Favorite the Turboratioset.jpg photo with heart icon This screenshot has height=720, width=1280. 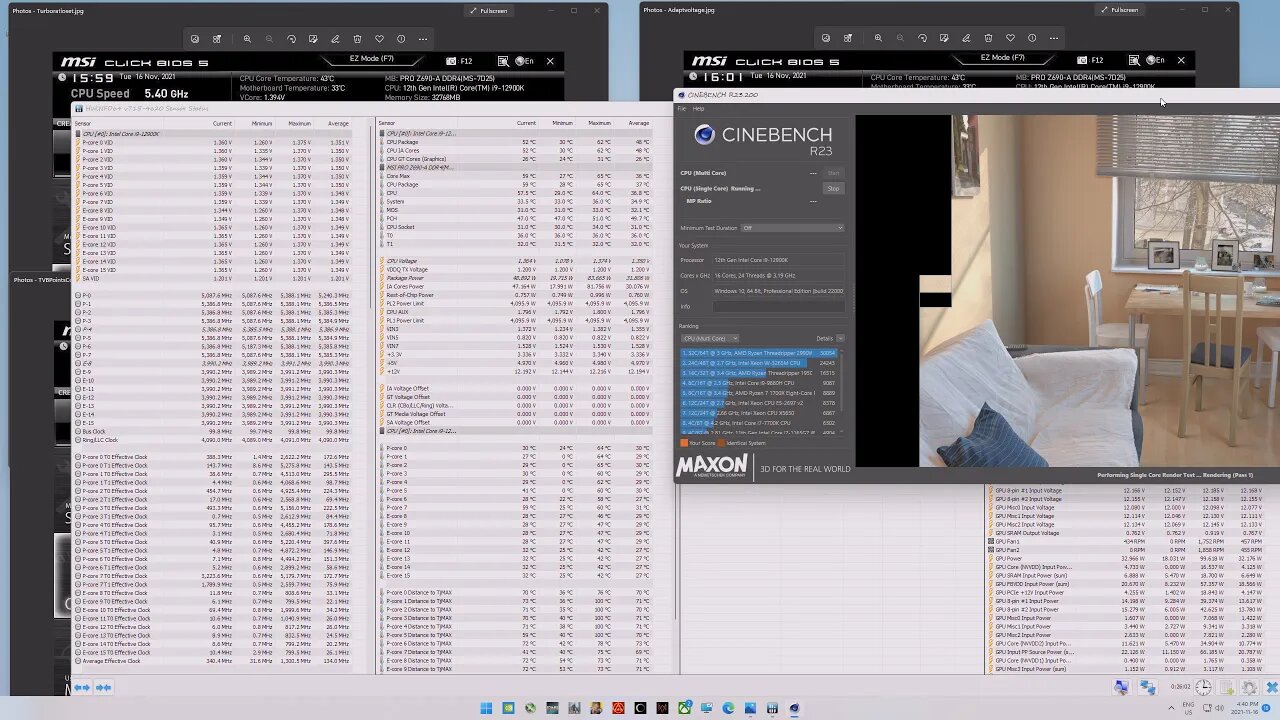point(379,39)
